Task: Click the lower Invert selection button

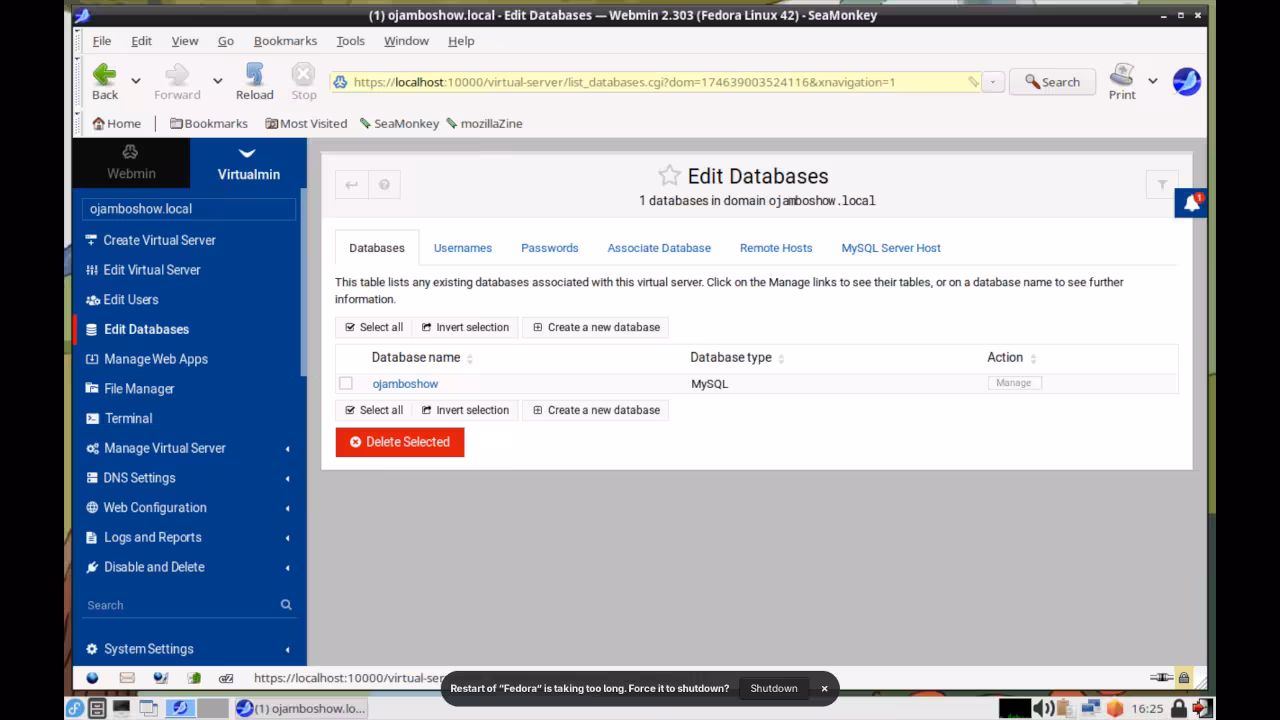Action: (x=465, y=410)
